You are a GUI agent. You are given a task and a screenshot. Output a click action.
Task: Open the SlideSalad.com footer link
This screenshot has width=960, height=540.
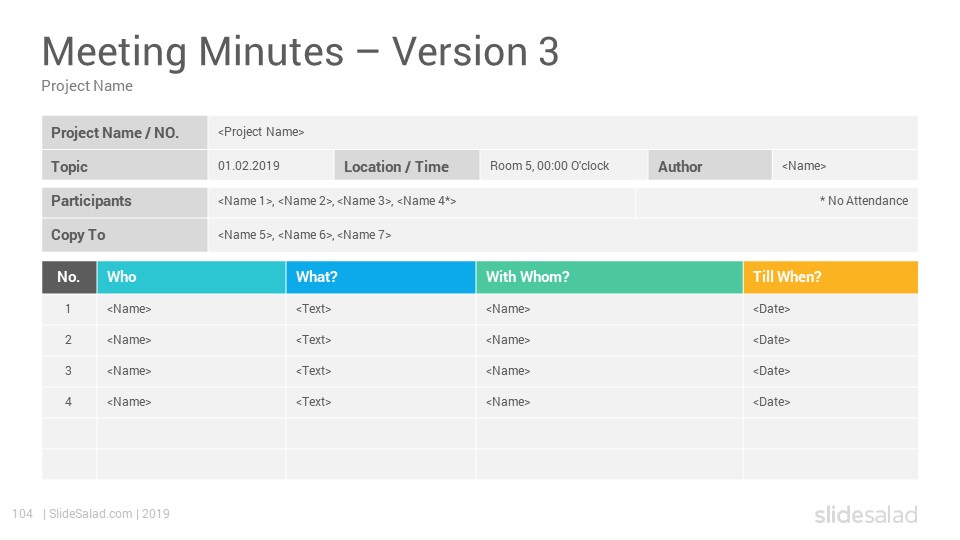[91, 514]
